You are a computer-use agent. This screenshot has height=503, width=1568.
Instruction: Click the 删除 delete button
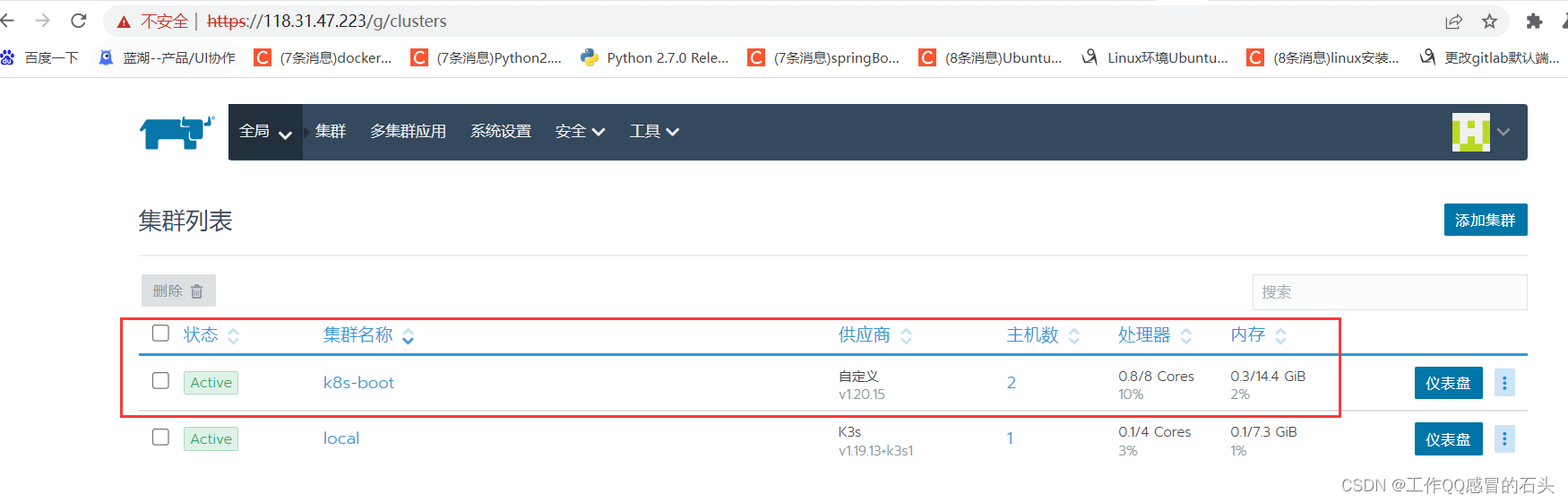pos(178,291)
